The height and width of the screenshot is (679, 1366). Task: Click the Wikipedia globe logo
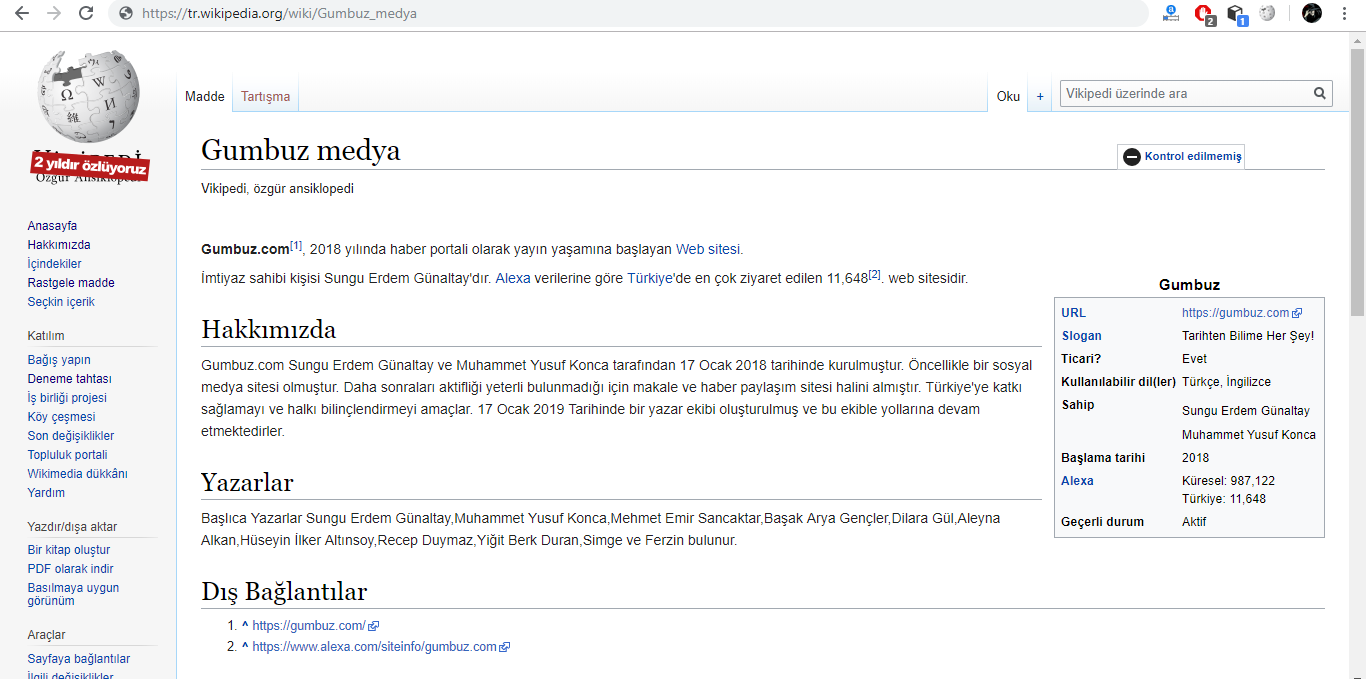click(x=87, y=95)
